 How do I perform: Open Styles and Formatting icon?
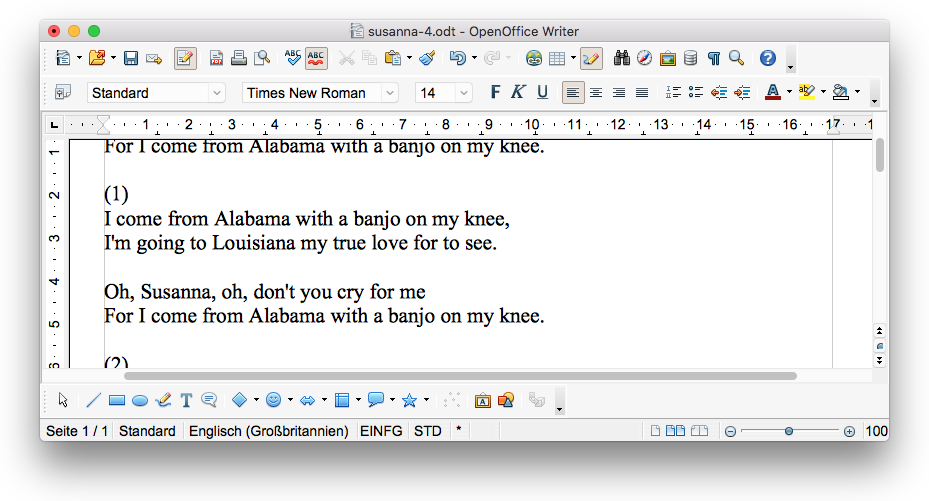point(63,92)
